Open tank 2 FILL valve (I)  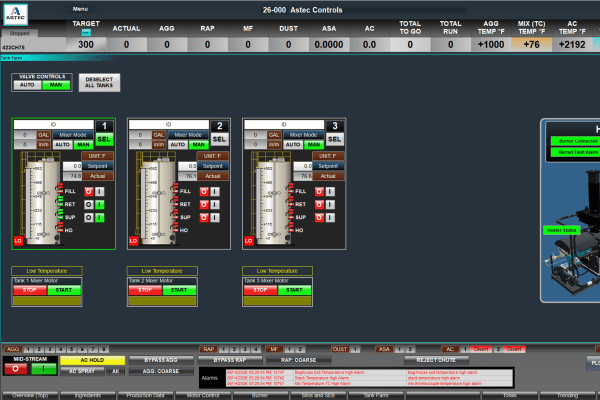[215, 192]
